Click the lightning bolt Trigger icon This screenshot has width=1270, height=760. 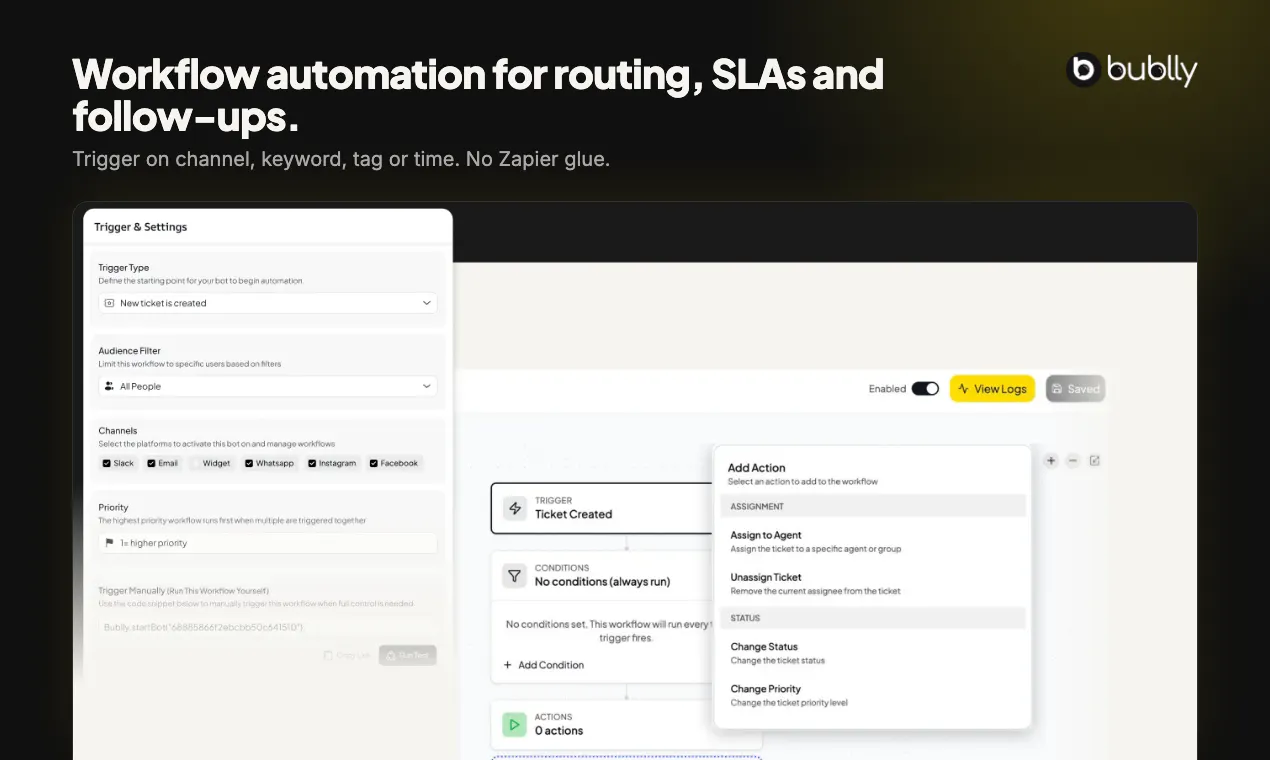514,508
